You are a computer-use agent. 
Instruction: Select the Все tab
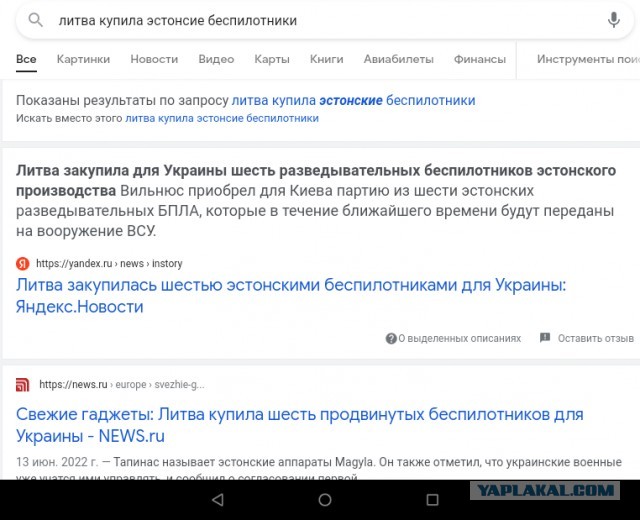(26, 59)
